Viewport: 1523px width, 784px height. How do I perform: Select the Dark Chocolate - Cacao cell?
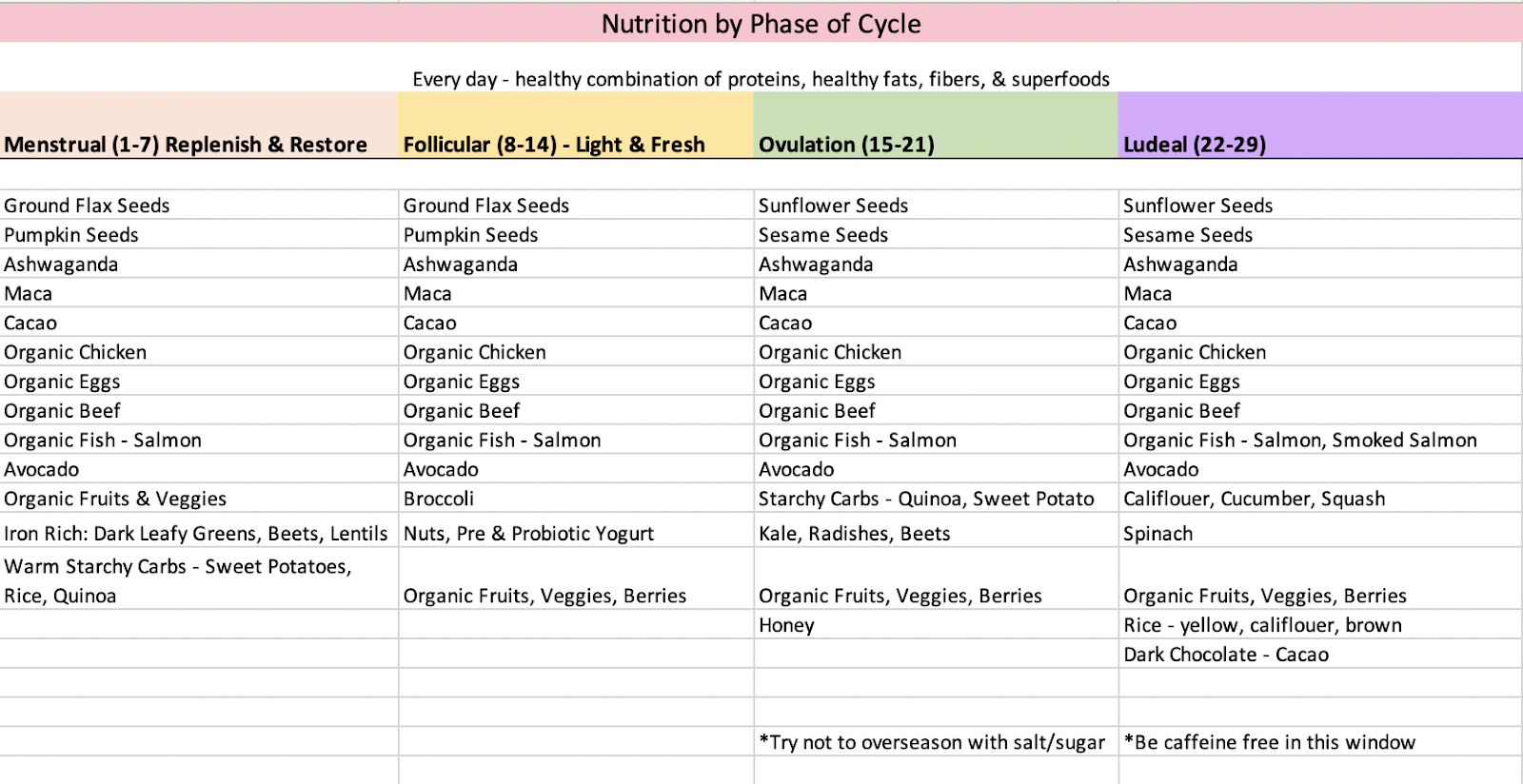[1320, 655]
